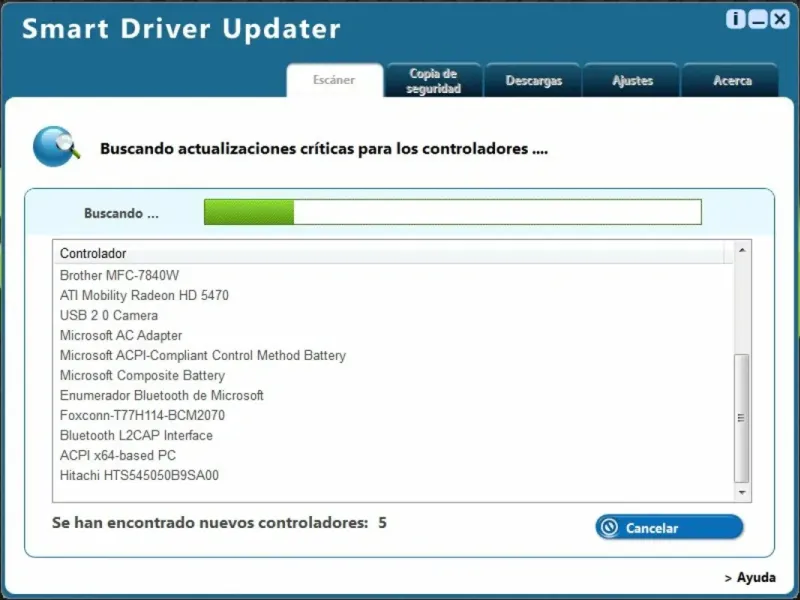Viewport: 800px width, 600px height.
Task: Click the green scanning progress bar
Action: tap(453, 212)
